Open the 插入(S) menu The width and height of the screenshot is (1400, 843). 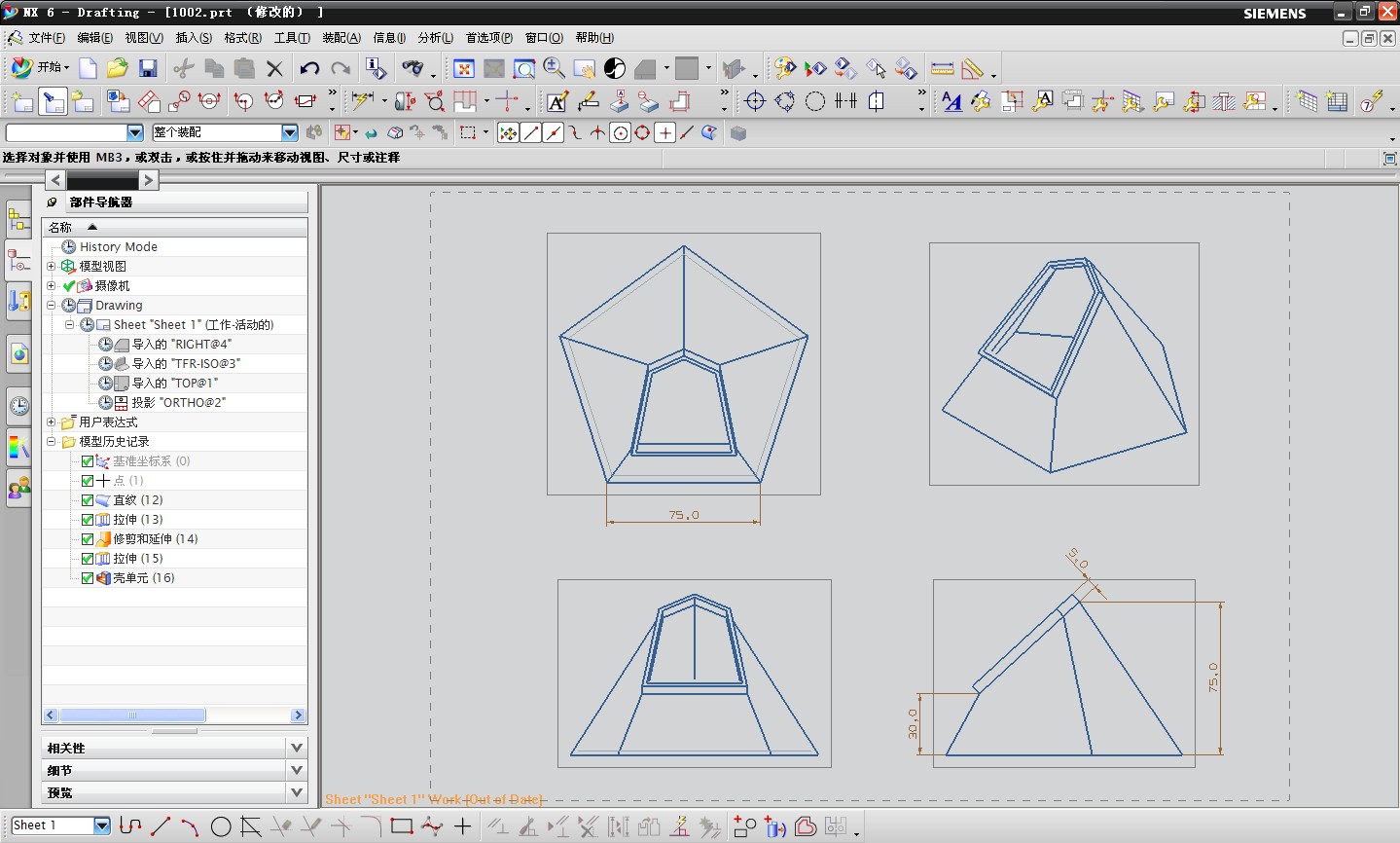[x=194, y=38]
